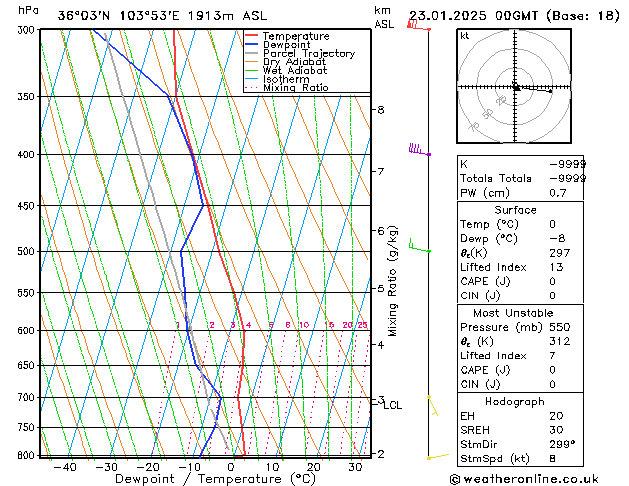Click the '30' temperature axis label

tap(355, 467)
